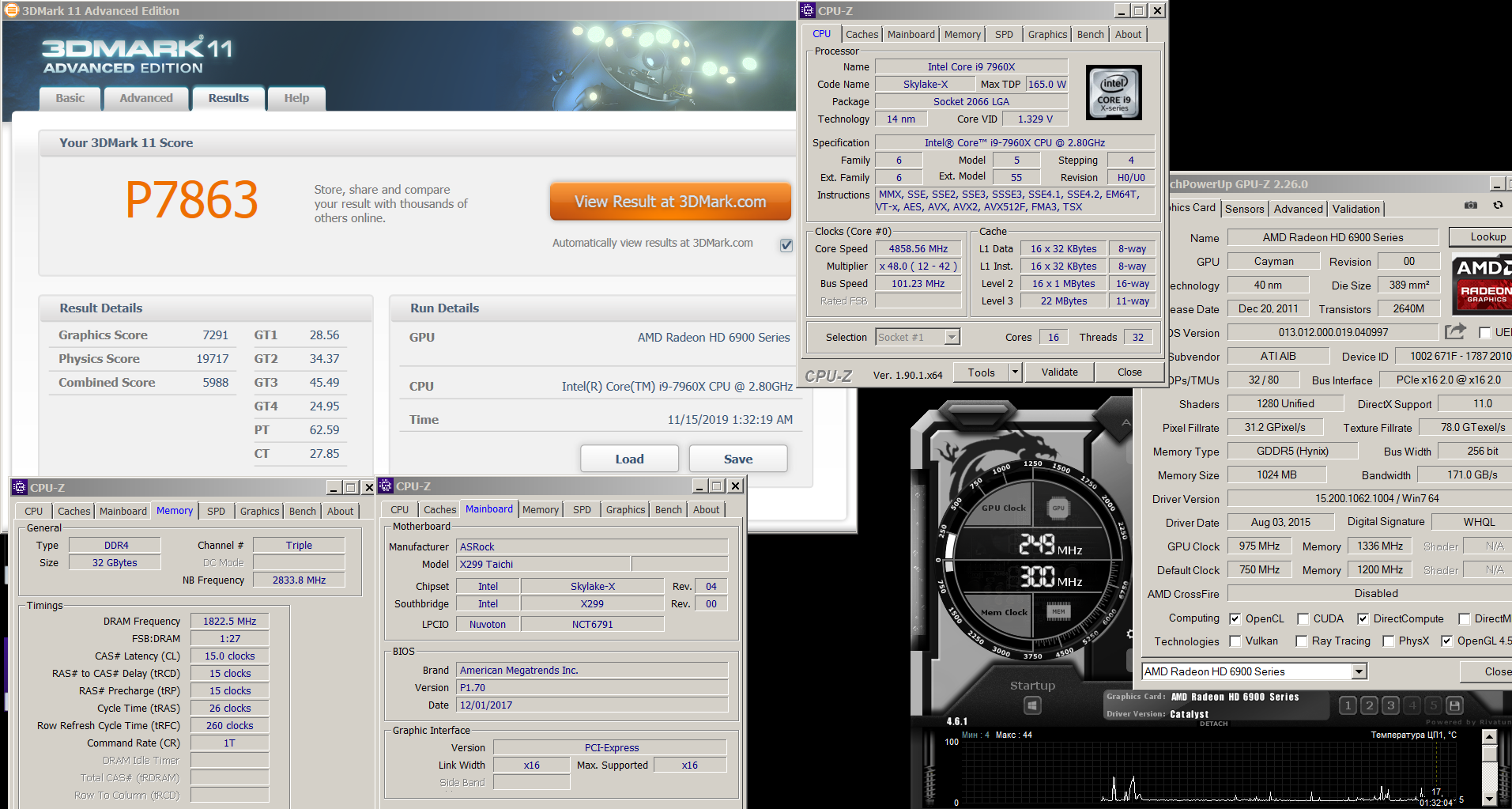Screen dimensions: 1512x809
Task: Click the P7863 score value
Action: (x=192, y=199)
